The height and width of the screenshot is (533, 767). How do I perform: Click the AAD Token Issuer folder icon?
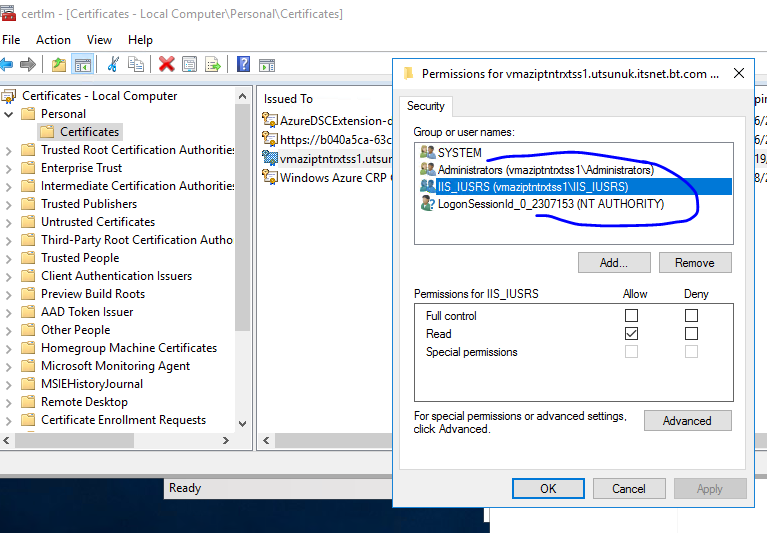28,311
